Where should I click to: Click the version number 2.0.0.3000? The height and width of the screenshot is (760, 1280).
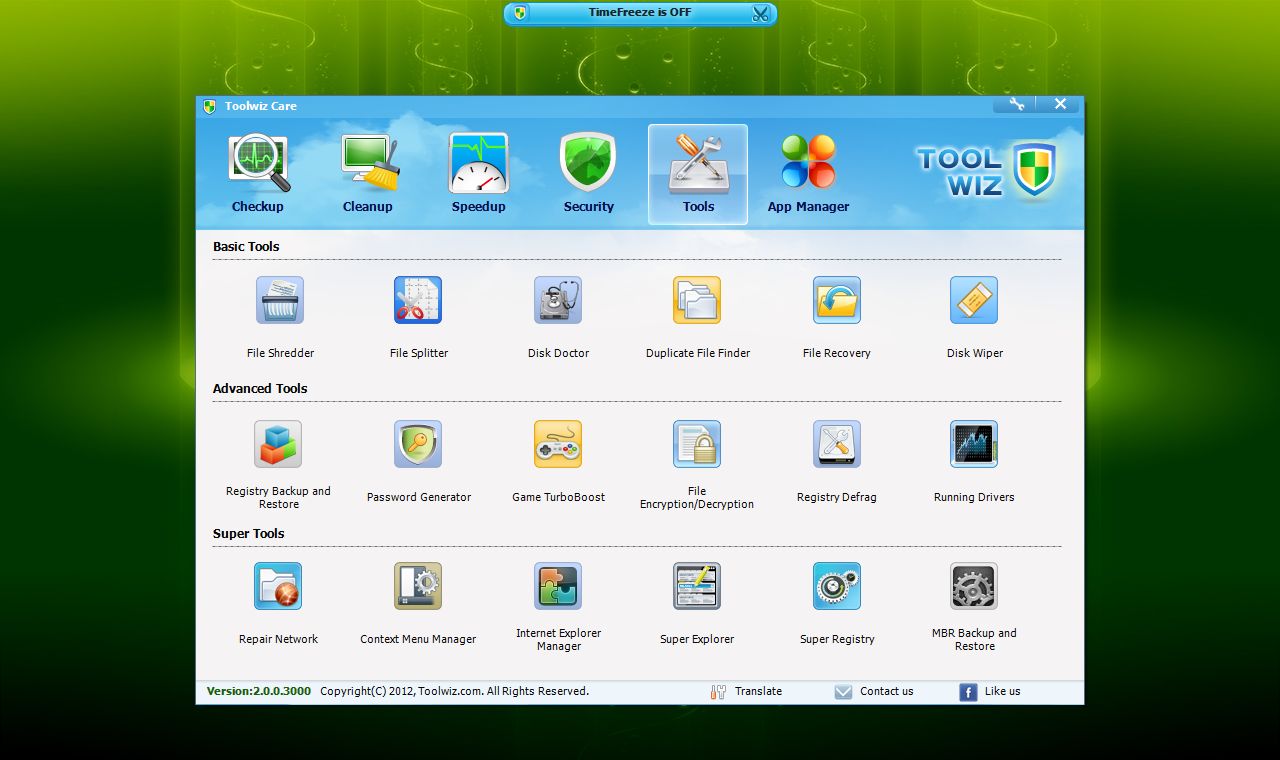click(258, 691)
